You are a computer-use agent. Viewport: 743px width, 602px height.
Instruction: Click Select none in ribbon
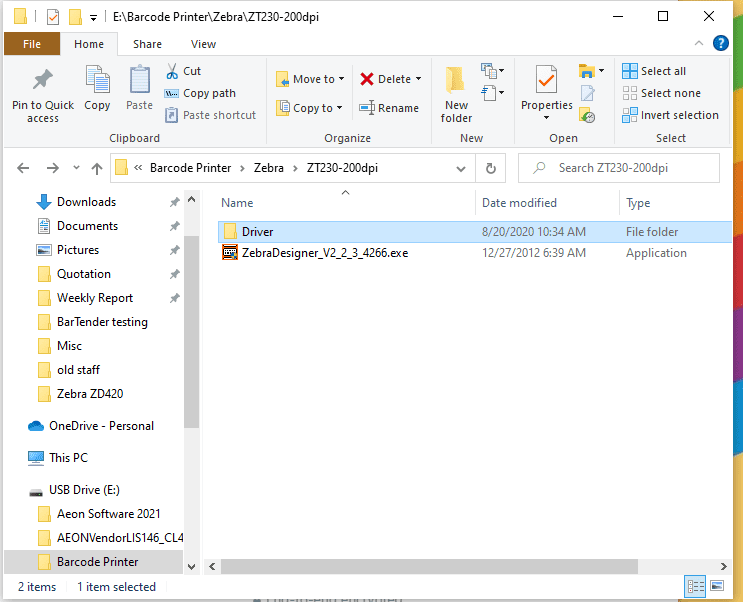coord(661,93)
